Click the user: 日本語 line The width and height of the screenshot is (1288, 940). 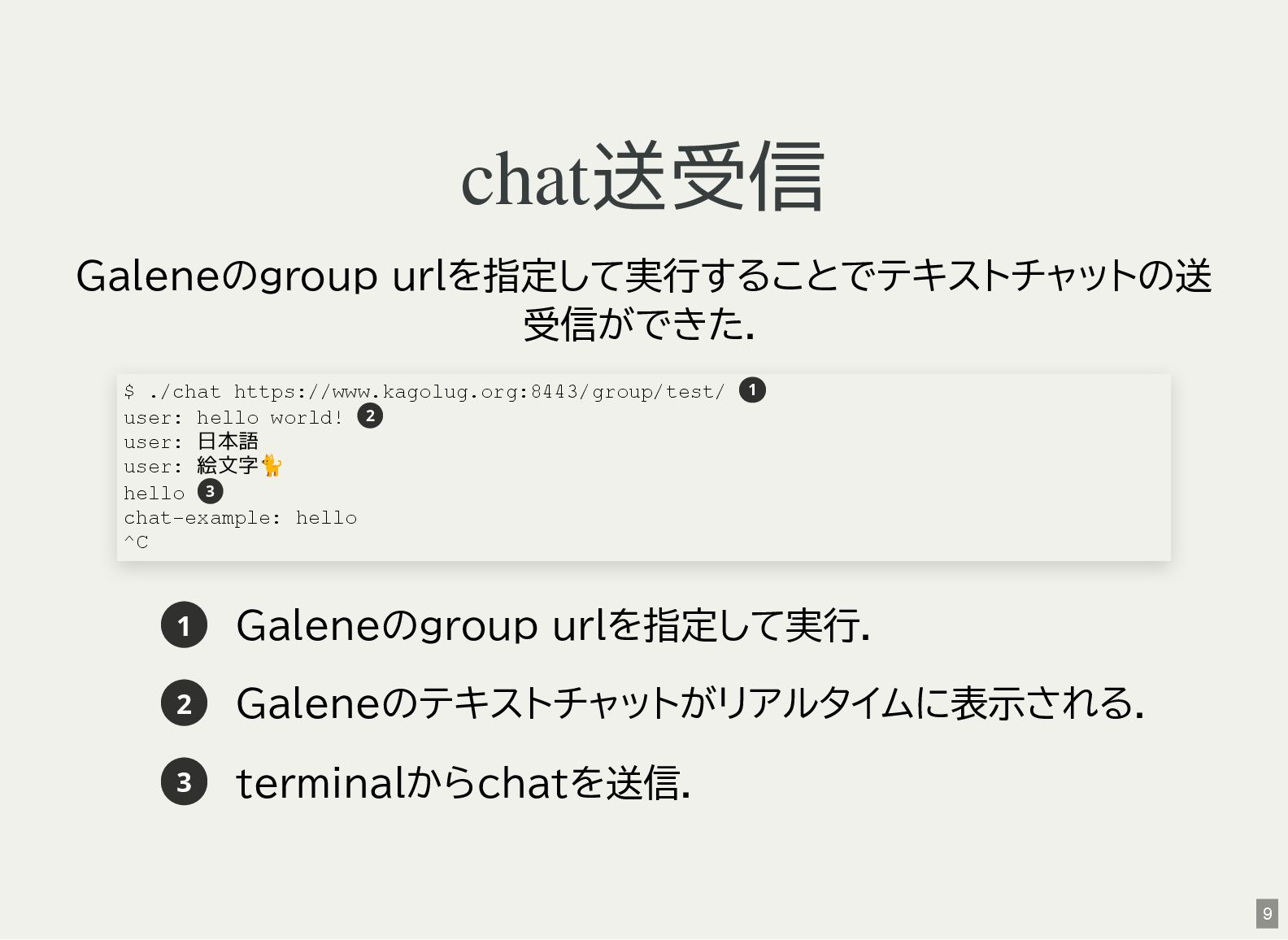tap(191, 442)
